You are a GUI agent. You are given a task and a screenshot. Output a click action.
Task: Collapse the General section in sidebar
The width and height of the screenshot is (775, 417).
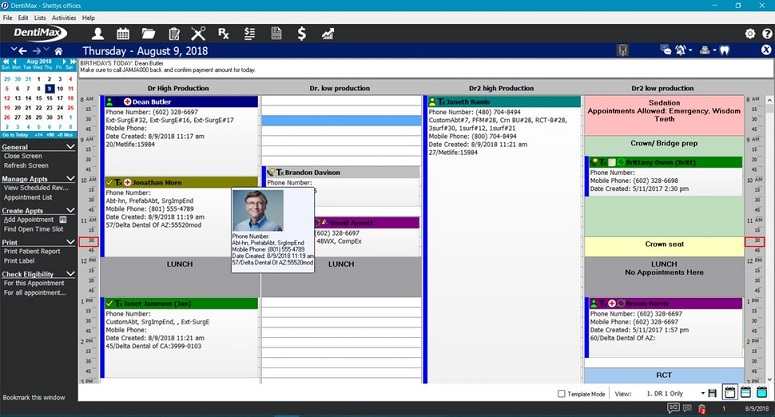click(70, 147)
